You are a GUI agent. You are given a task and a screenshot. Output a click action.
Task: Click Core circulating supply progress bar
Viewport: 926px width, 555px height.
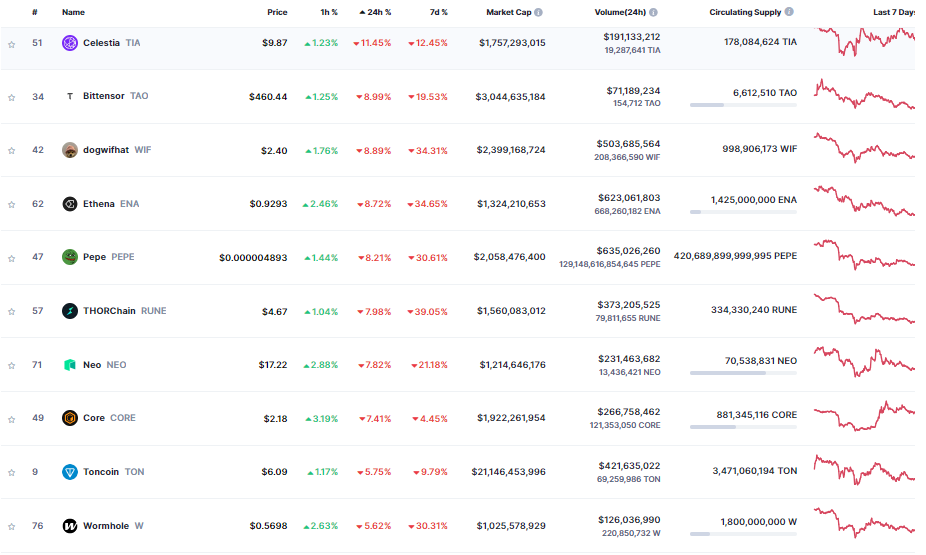click(744, 427)
